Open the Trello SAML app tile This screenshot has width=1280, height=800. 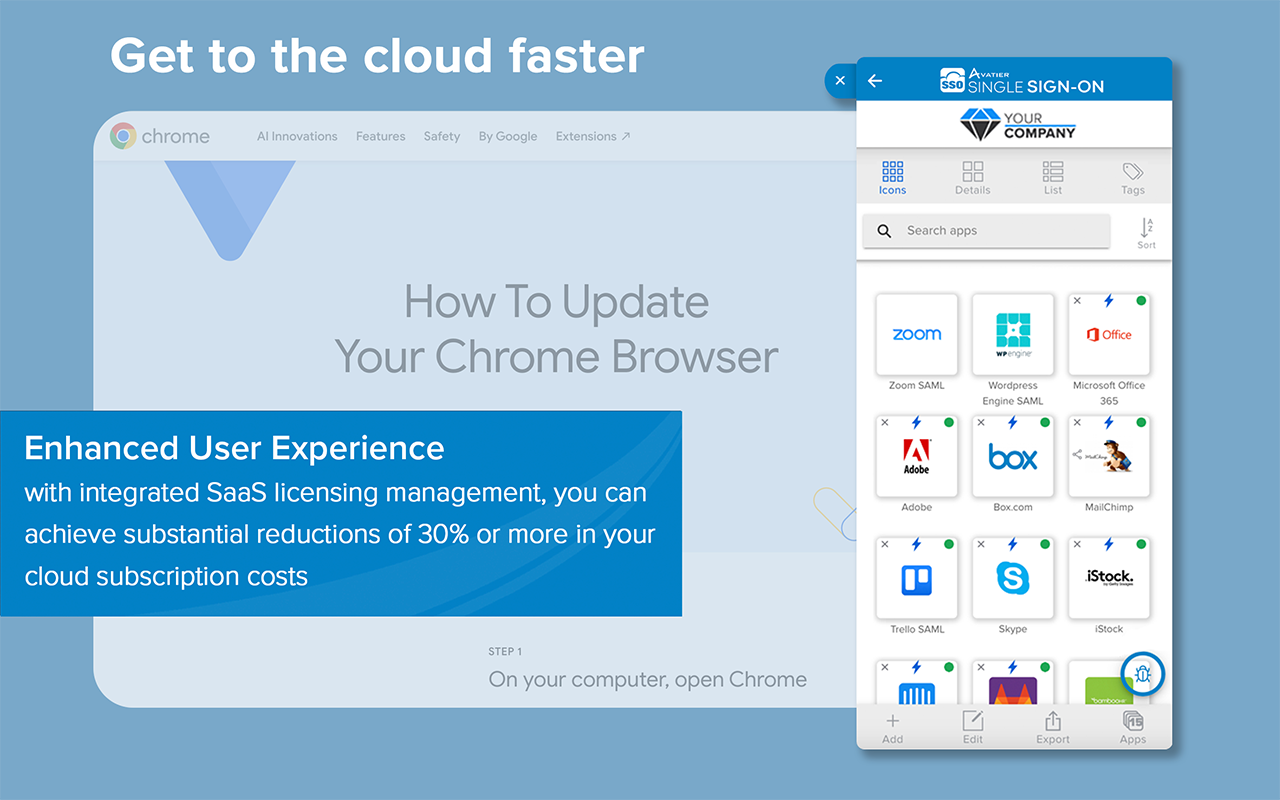coord(917,578)
